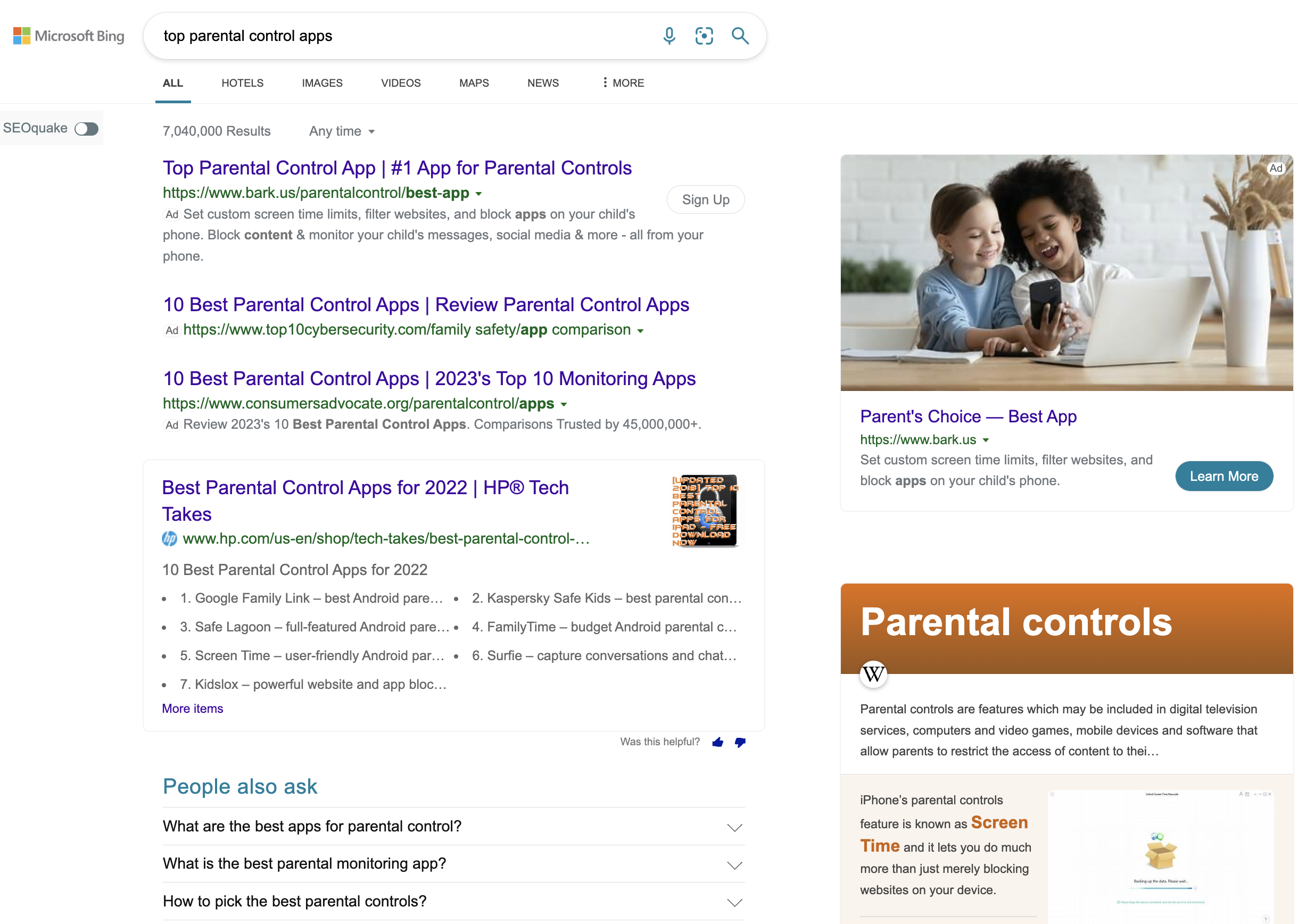Click the Learn More button for Bark ad
Image resolution: width=1298 pixels, height=924 pixels.
[1223, 476]
